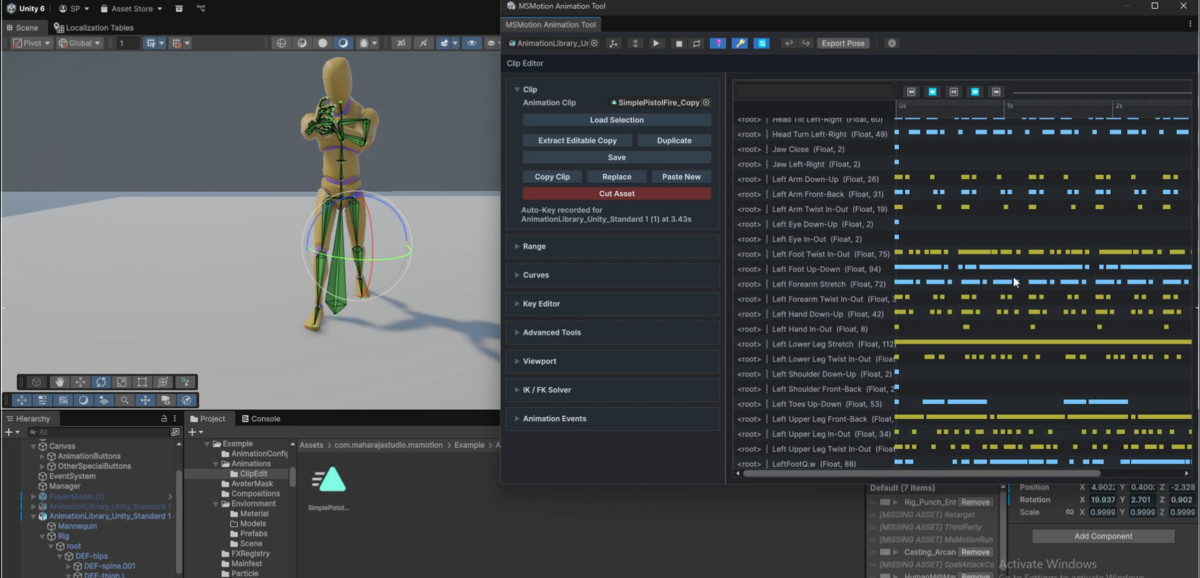Screen dimensions: 1200x578
Task: Select the Transform tool in scene toolbar
Action: pos(163,382)
